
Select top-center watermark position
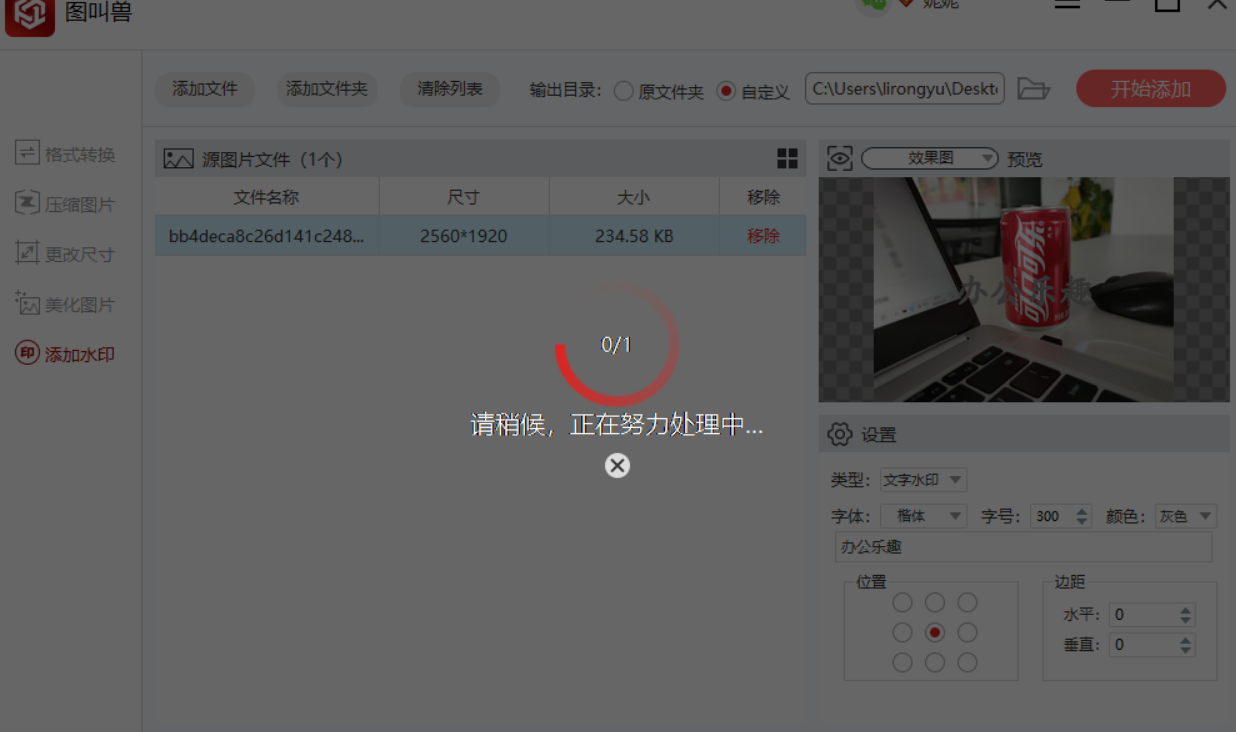click(x=935, y=602)
